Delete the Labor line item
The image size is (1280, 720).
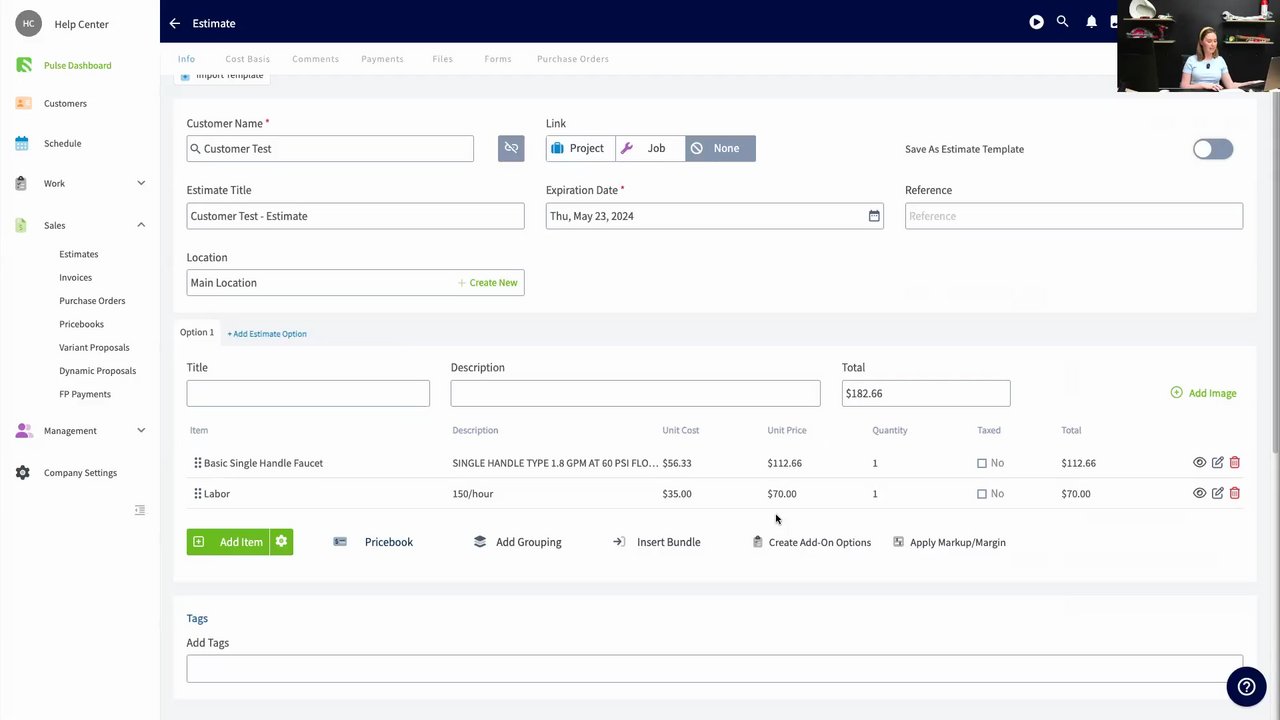[1235, 493]
